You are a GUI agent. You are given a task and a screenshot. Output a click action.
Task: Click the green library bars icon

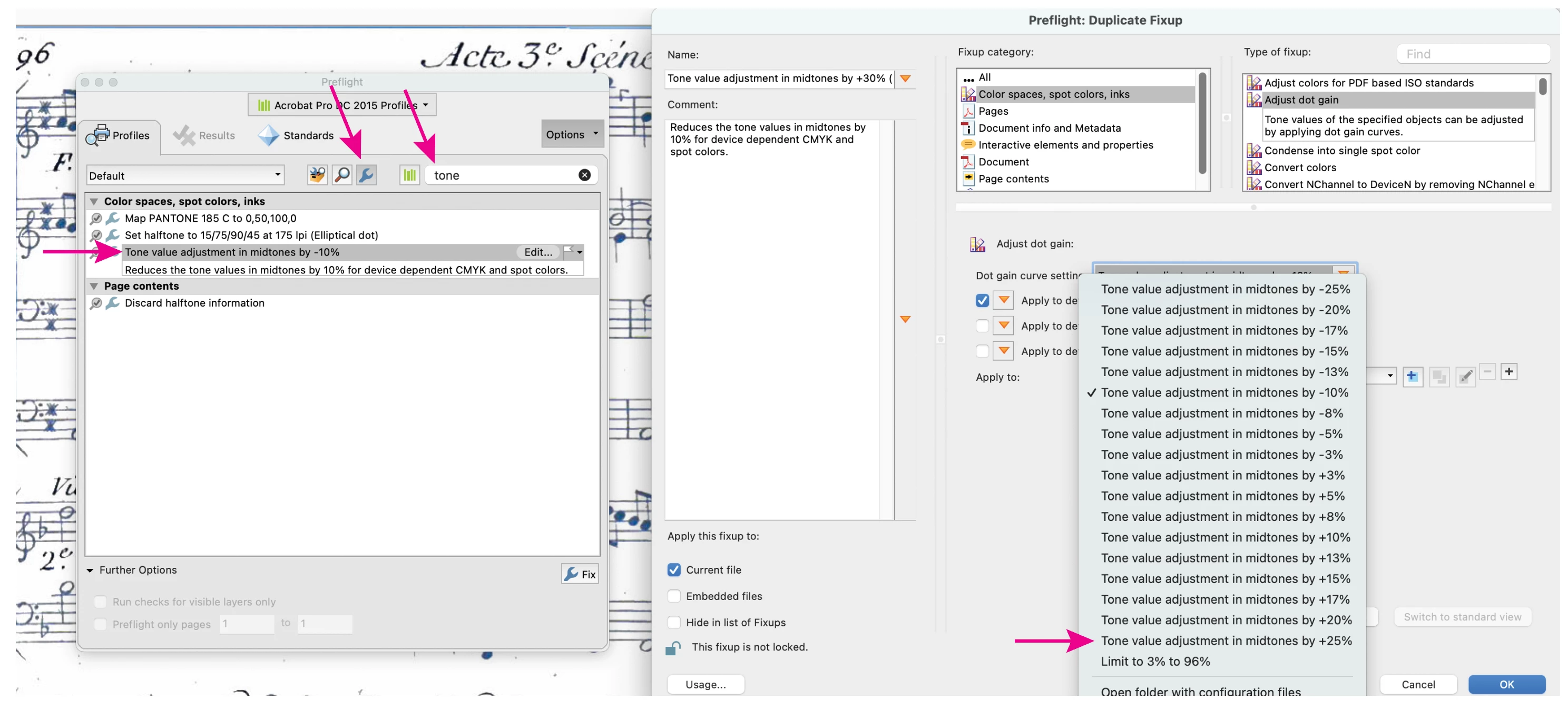(410, 175)
